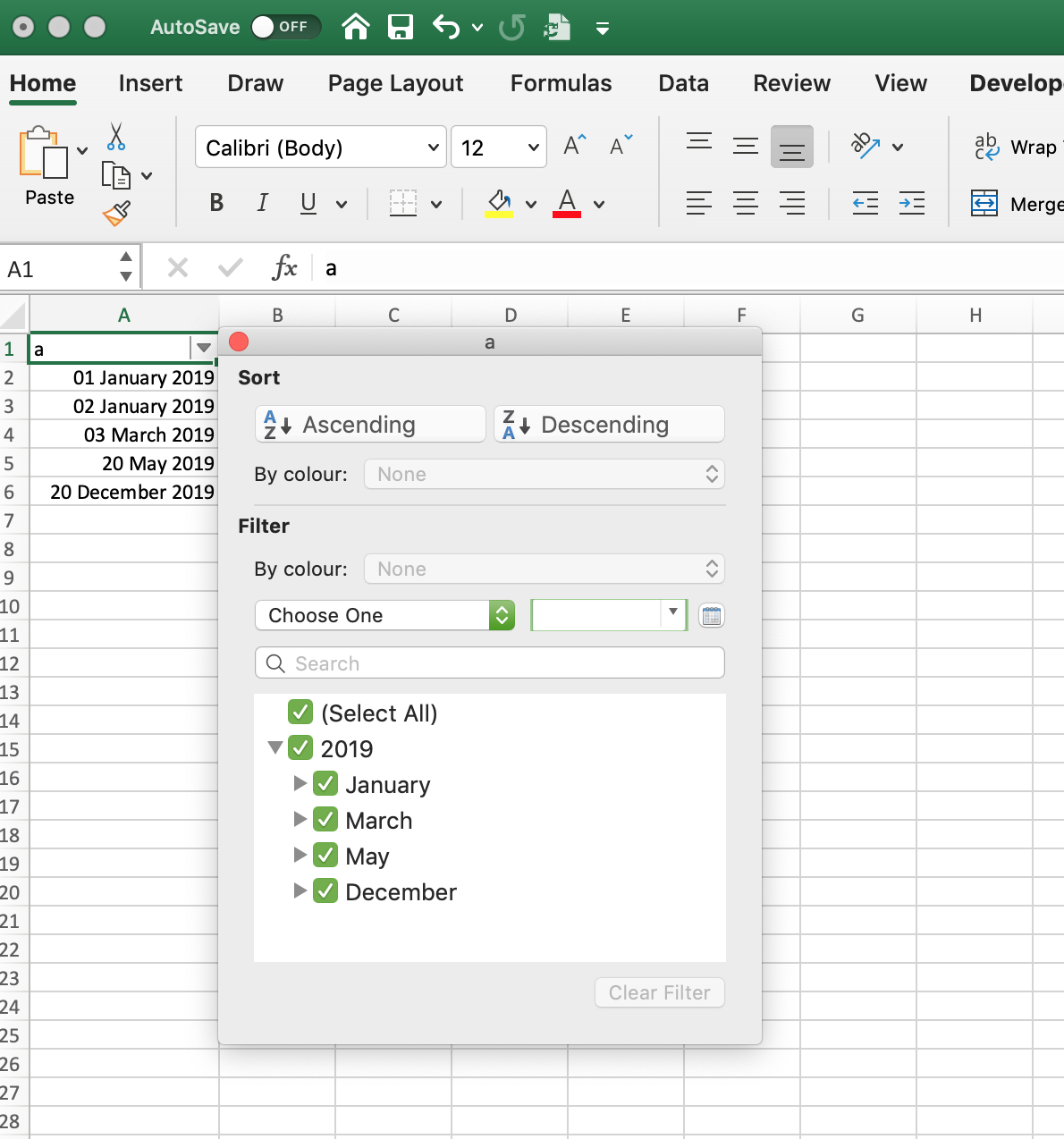Image resolution: width=1064 pixels, height=1139 pixels.
Task: Click the filter dropdown arrow in cell A1
Action: coord(204,348)
